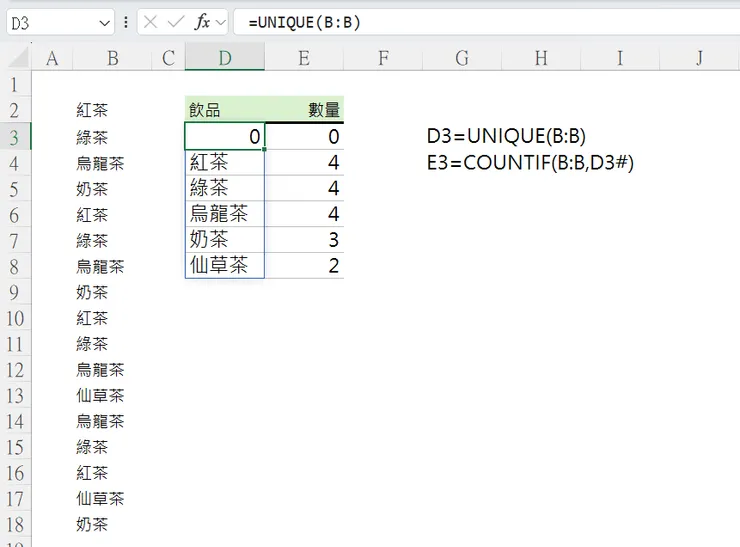
Task: Click the Enter checkmark icon in formula bar
Action: point(176,22)
